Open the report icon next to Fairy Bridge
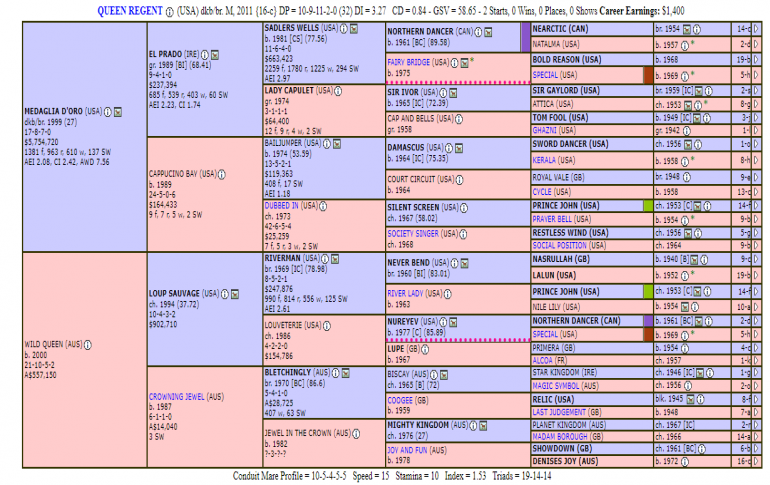Screen dimensions: 770x485 [x=465, y=63]
